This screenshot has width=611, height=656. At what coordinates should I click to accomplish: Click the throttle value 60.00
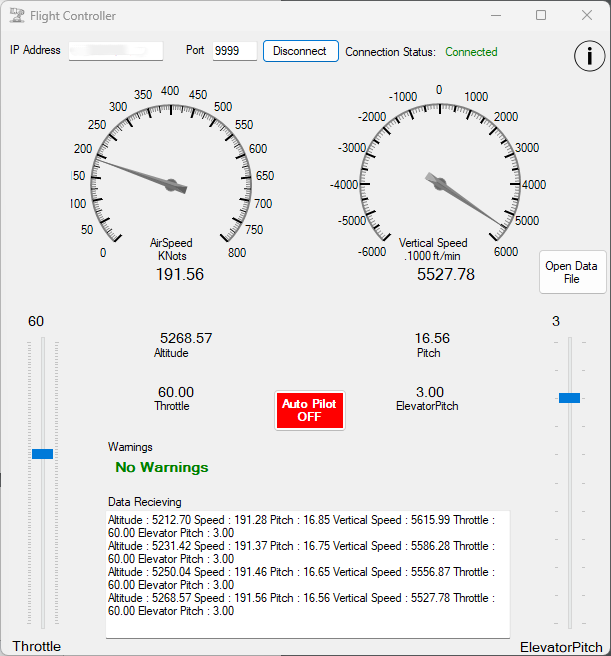(176, 392)
